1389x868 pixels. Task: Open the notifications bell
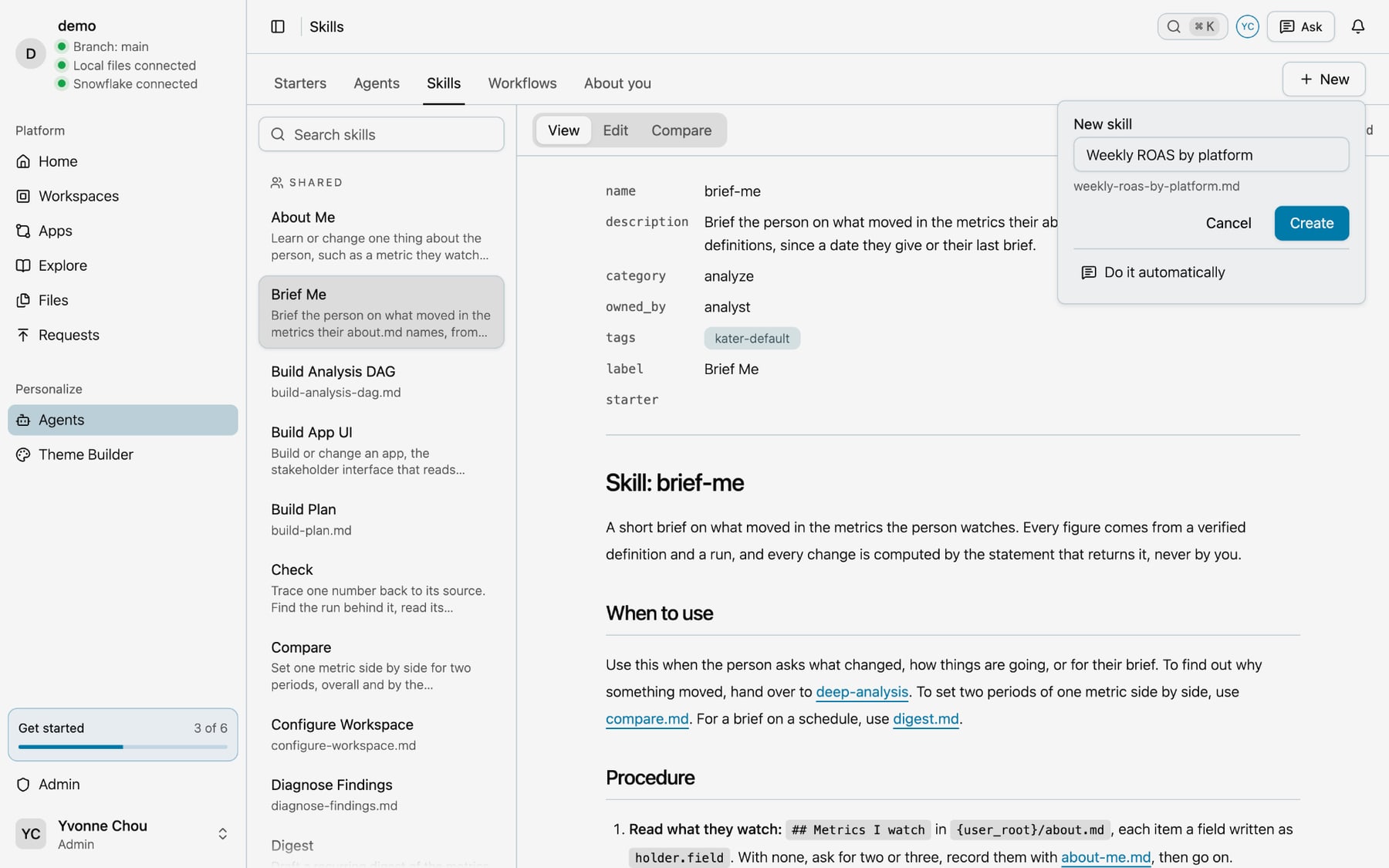click(x=1358, y=26)
